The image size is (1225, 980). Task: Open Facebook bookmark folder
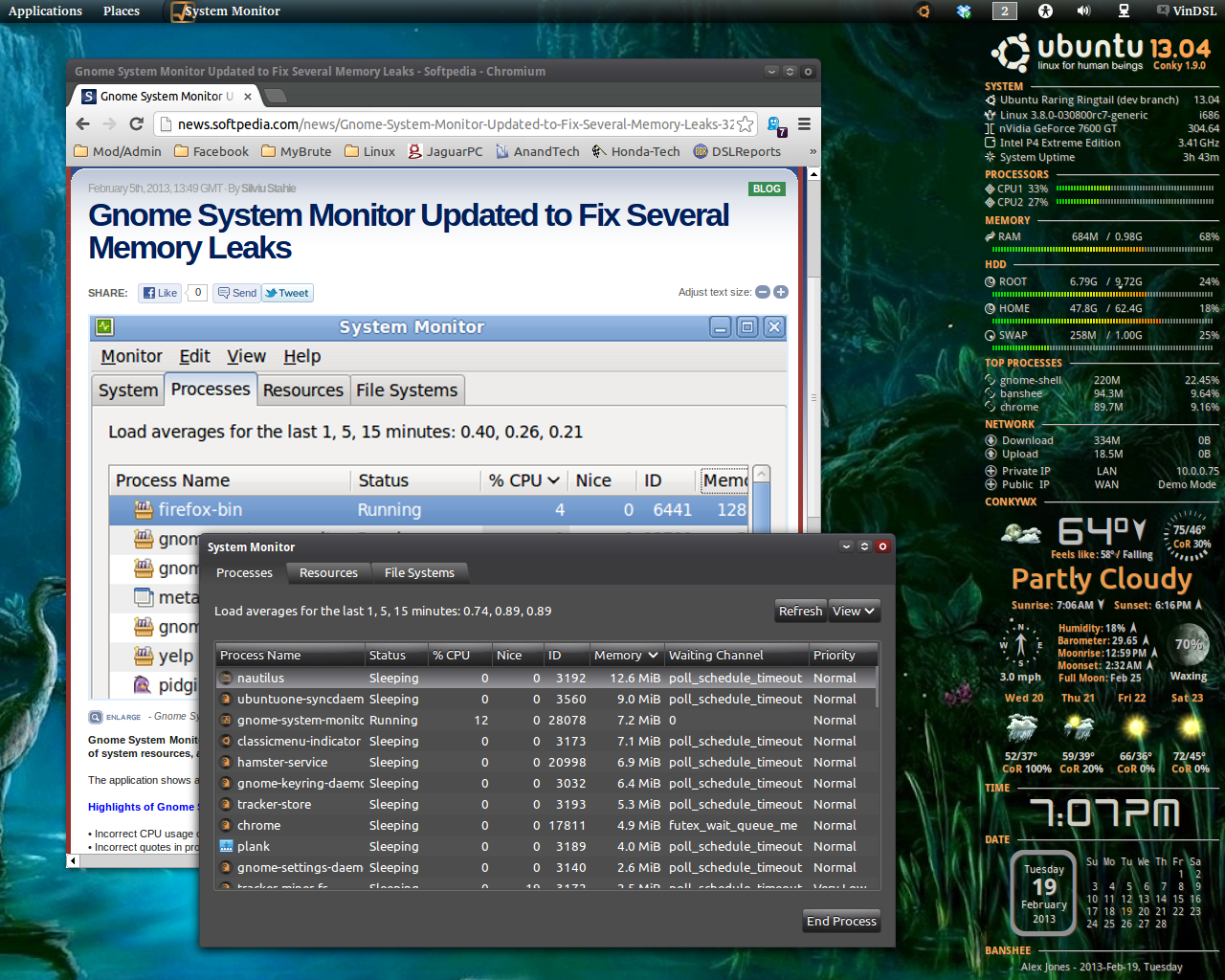point(212,151)
